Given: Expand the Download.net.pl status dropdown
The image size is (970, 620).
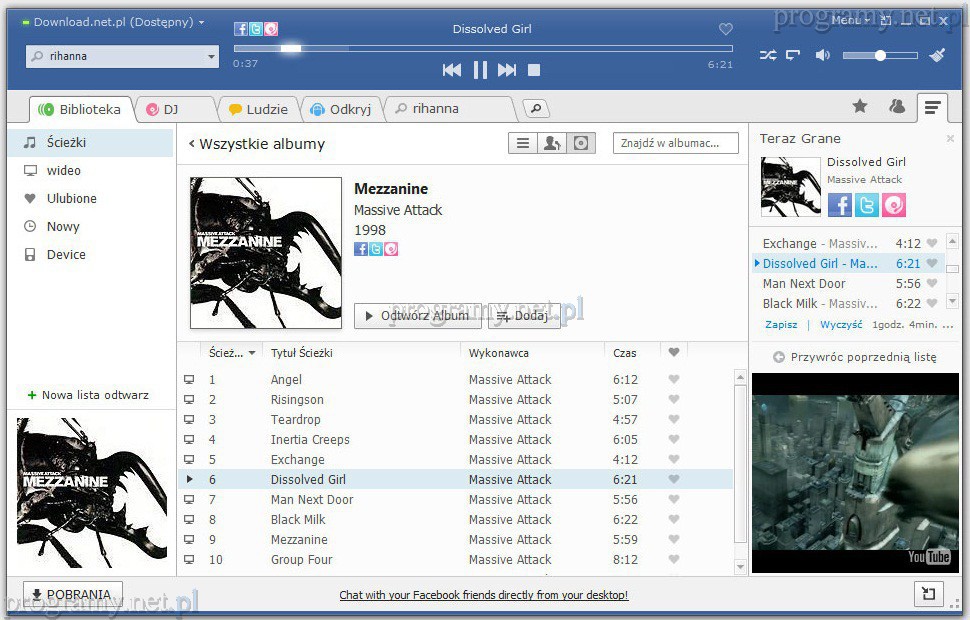Looking at the screenshot, I should point(201,22).
